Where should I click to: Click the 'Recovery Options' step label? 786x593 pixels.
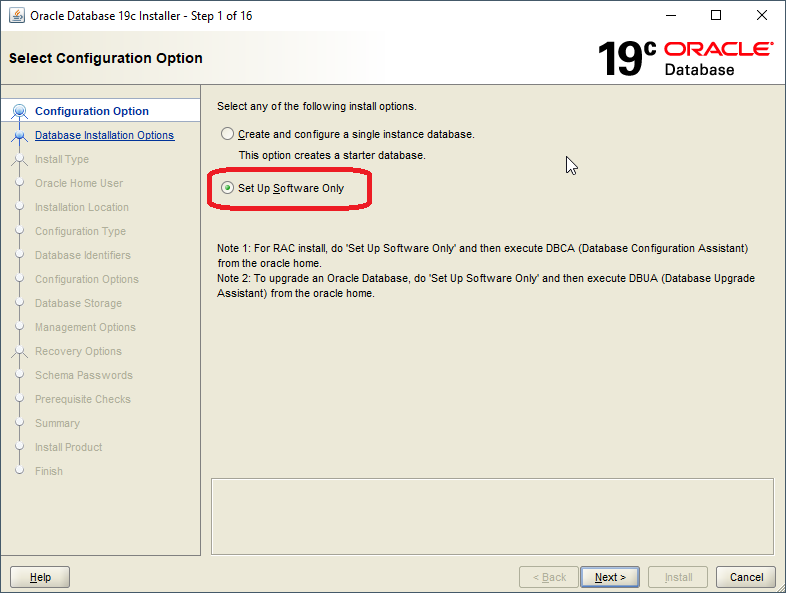click(78, 351)
